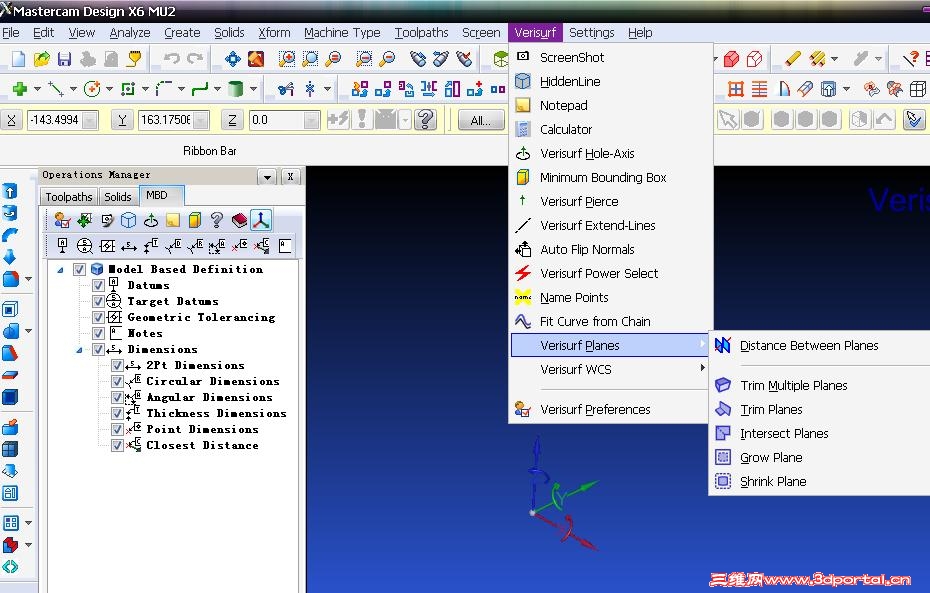
Task: Click the Y coordinate value field
Action: tap(165, 120)
